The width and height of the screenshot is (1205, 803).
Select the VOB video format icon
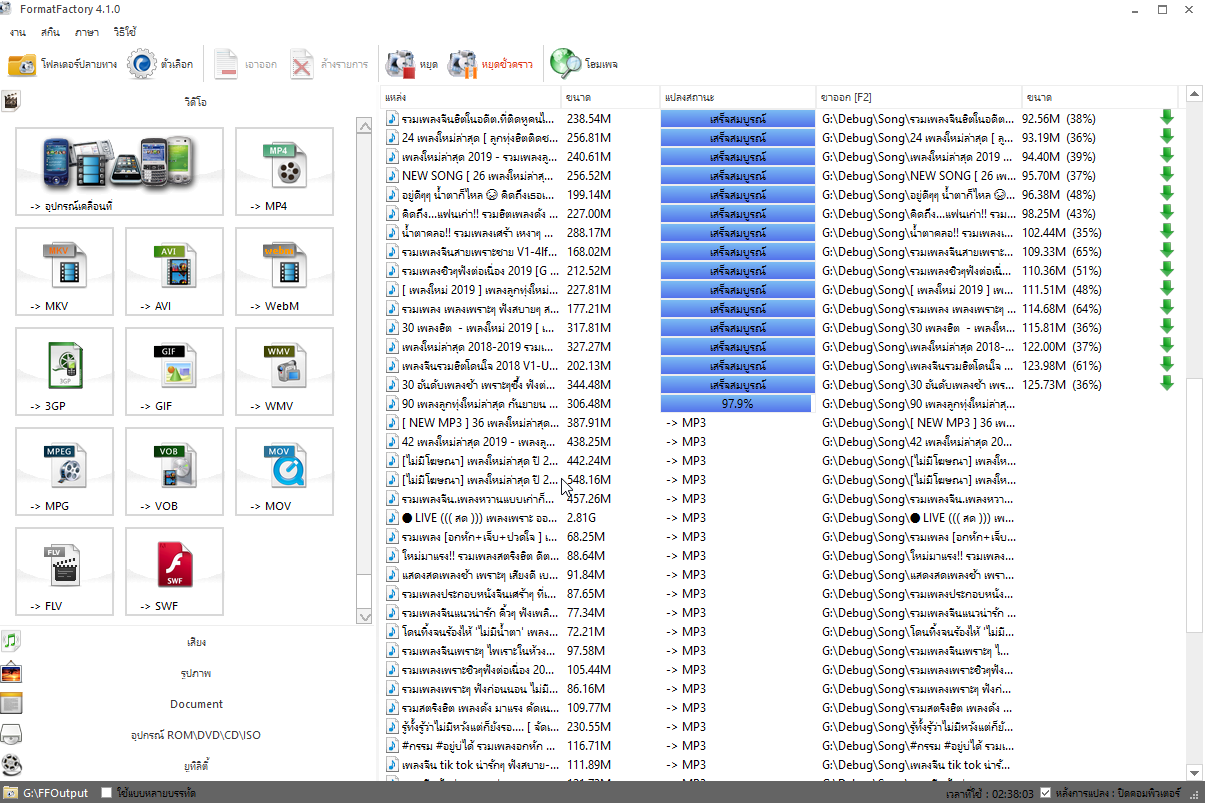pos(174,471)
